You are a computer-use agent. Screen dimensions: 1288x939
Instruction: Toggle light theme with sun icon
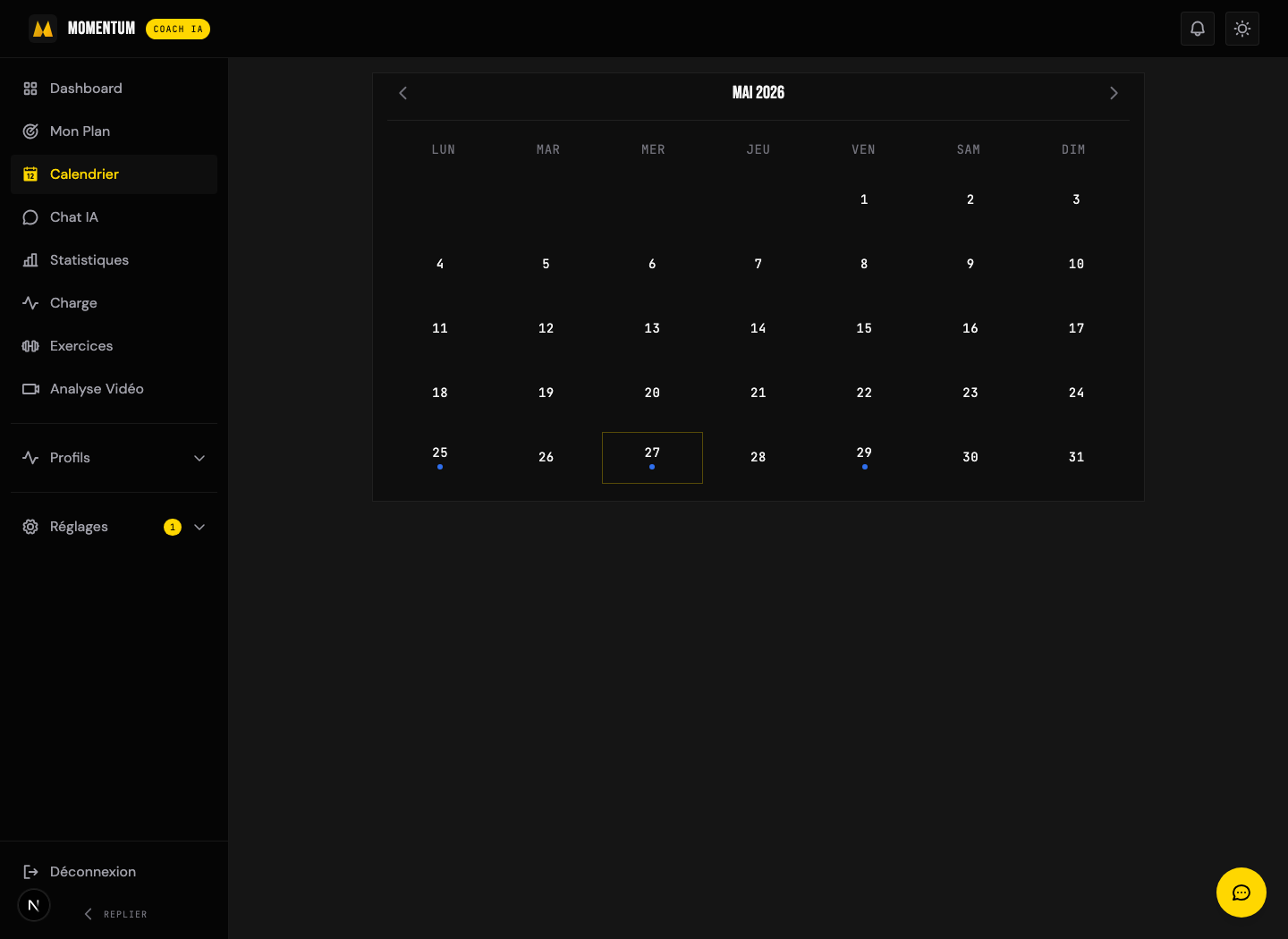coord(1242,29)
